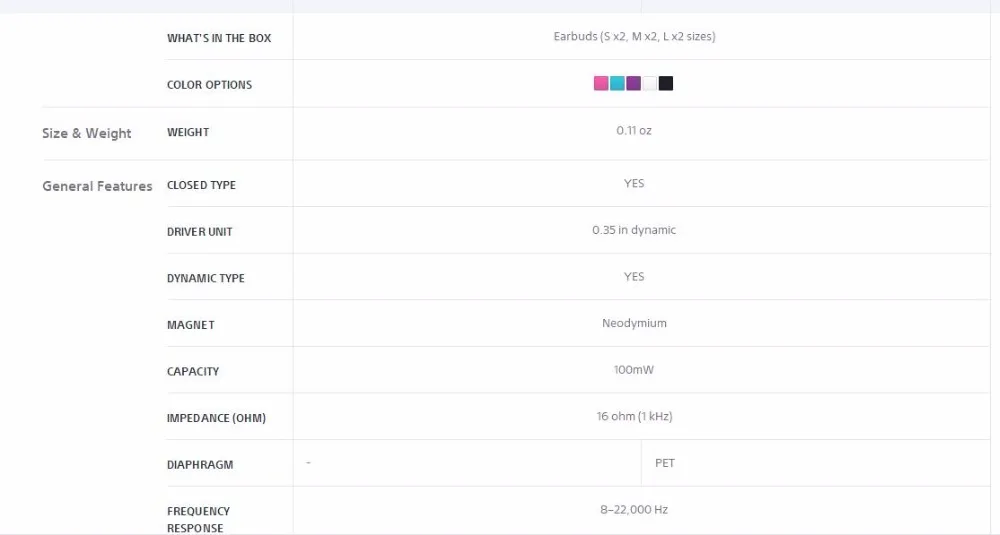The image size is (1000, 535).
Task: Click the Neodymium magnet value
Action: [634, 323]
